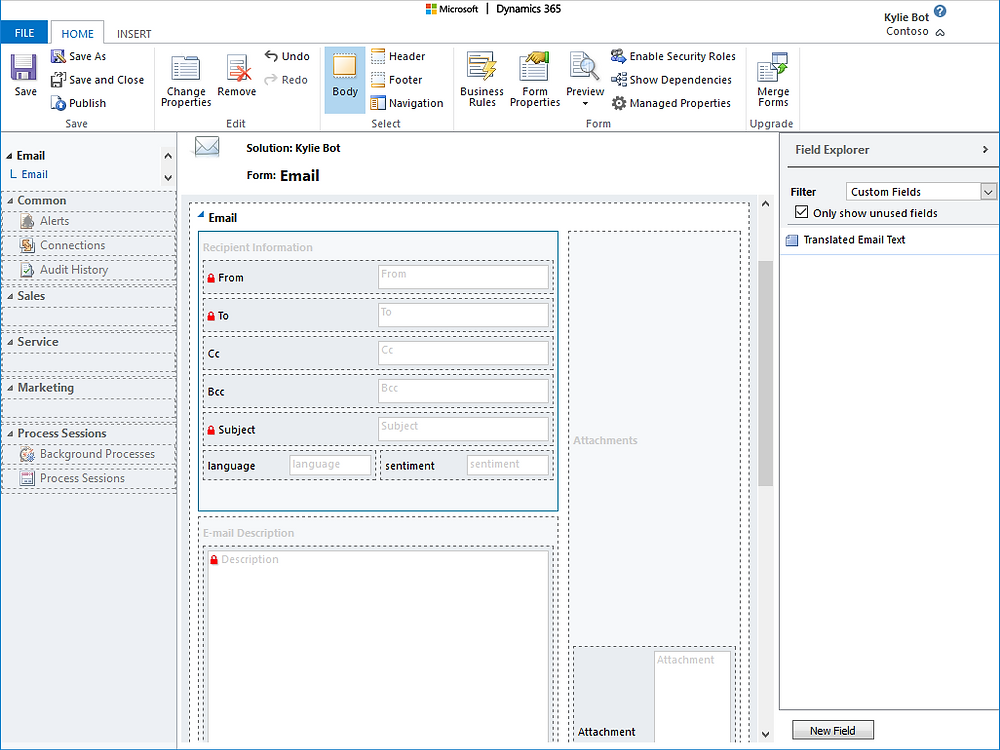Uncheck Only show unused fields

[802, 212]
